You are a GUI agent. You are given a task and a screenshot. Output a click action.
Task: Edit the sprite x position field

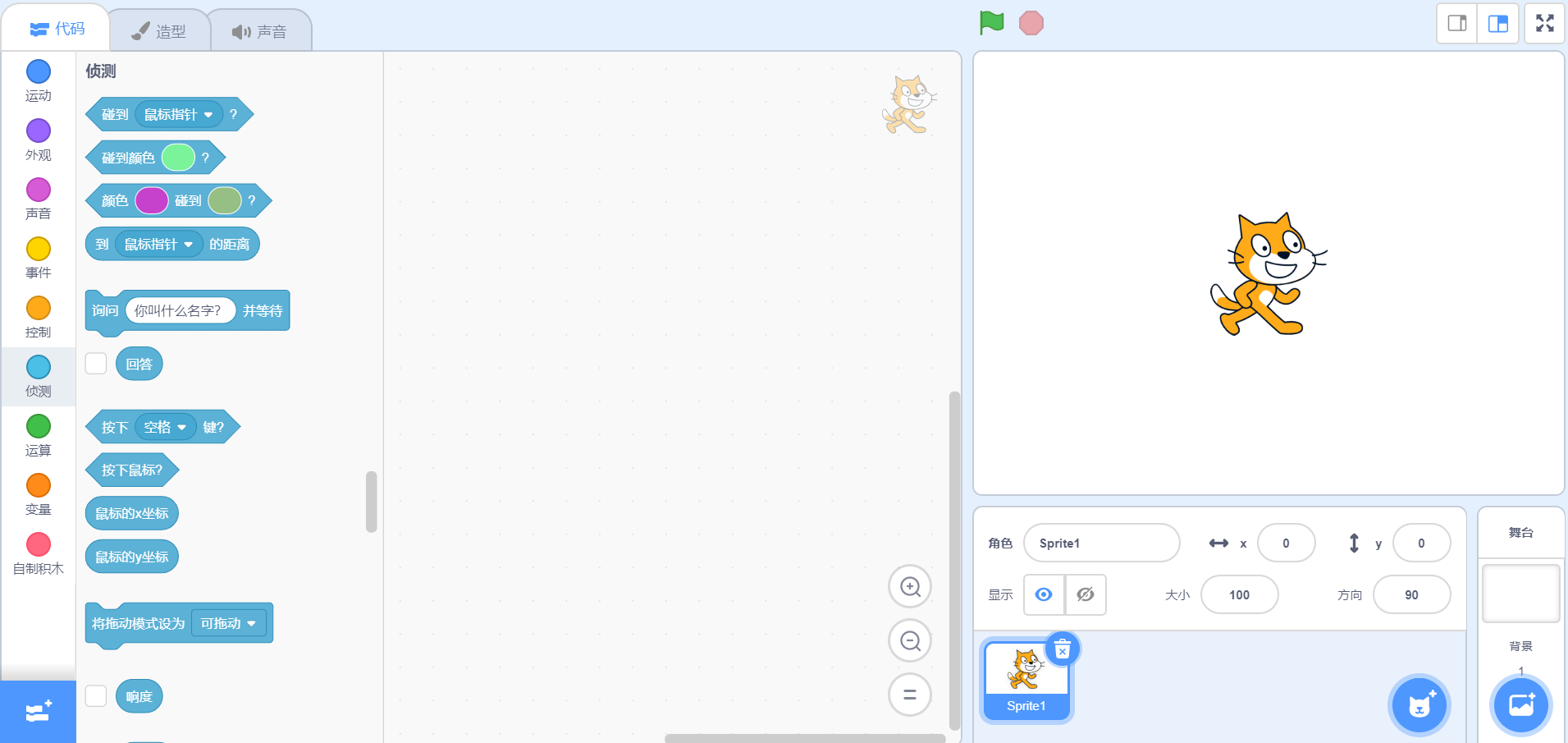(1287, 543)
